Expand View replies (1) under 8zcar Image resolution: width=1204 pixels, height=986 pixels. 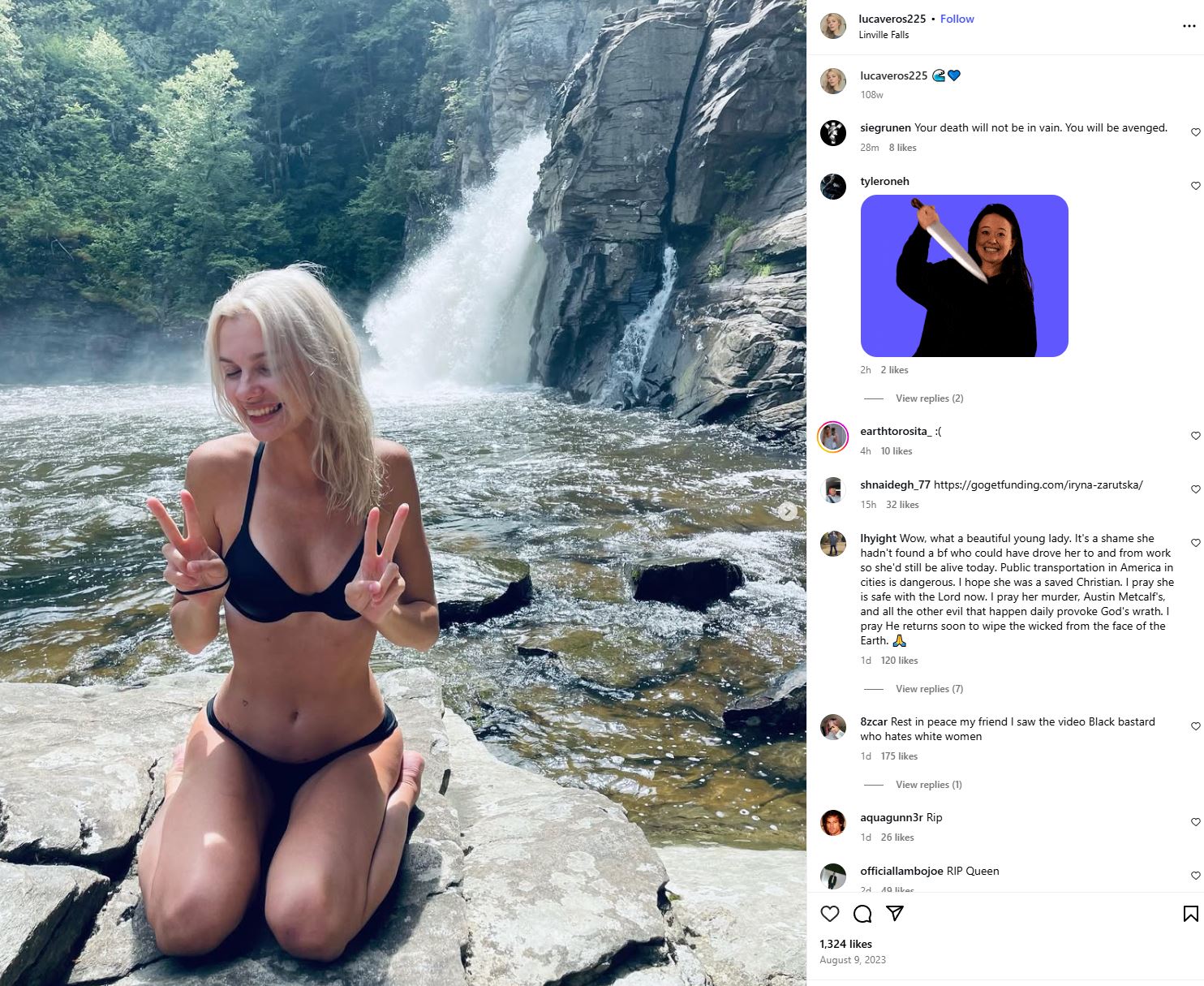928,785
